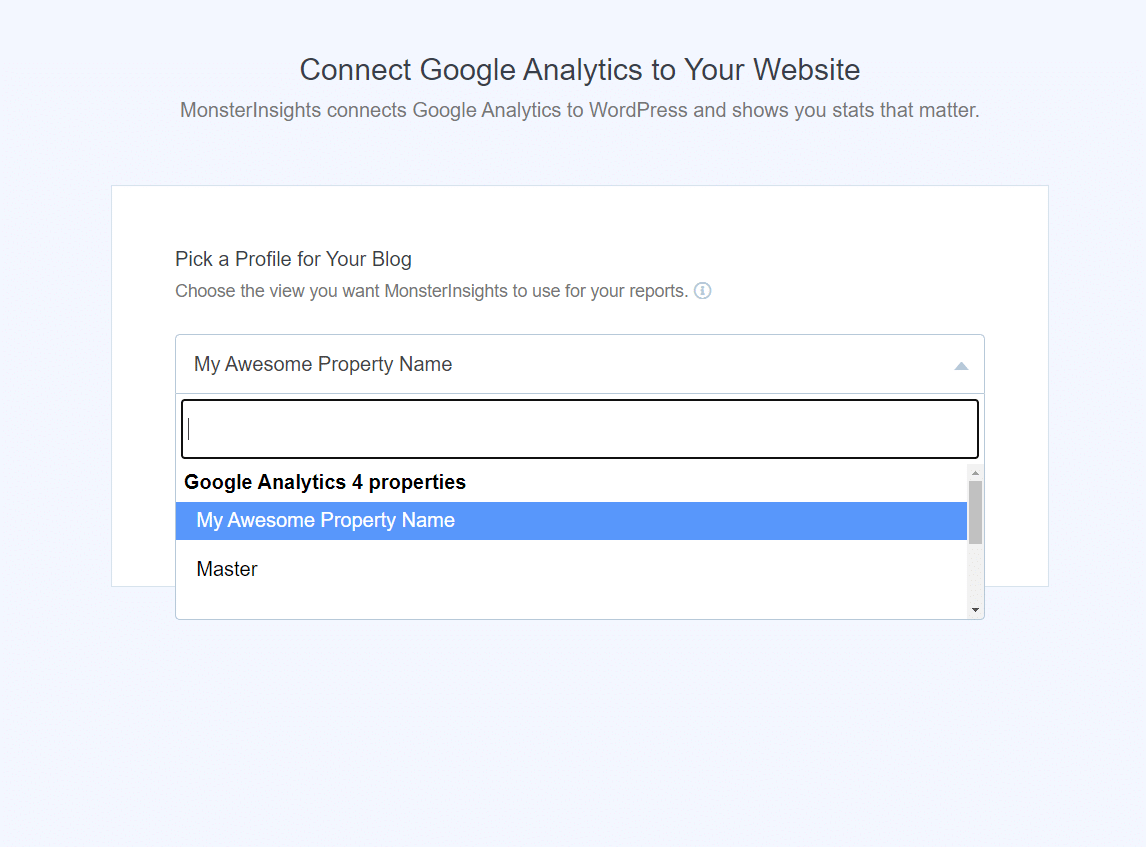Image resolution: width=1146 pixels, height=847 pixels.
Task: Click the Choose the view description text
Action: 431,291
